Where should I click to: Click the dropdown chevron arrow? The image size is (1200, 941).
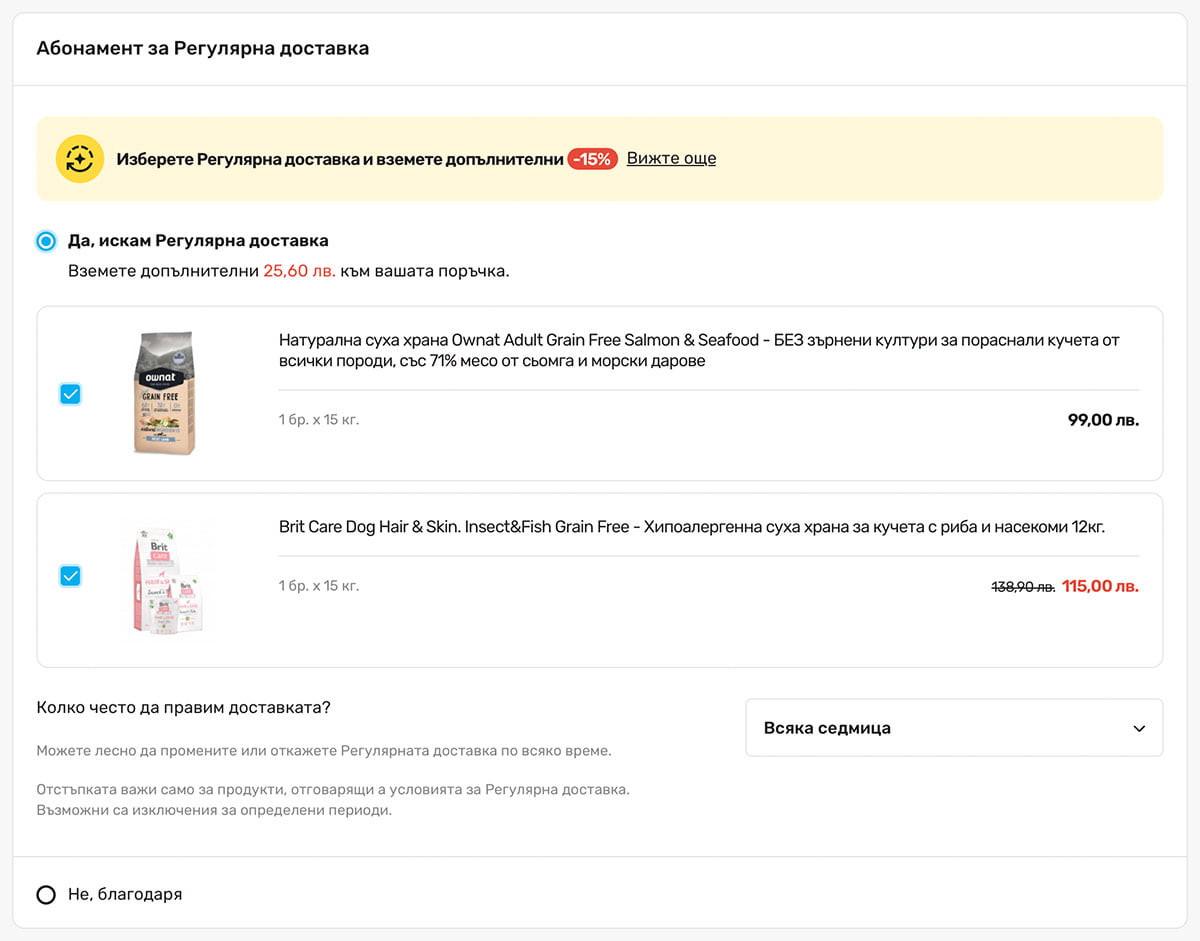click(1139, 729)
